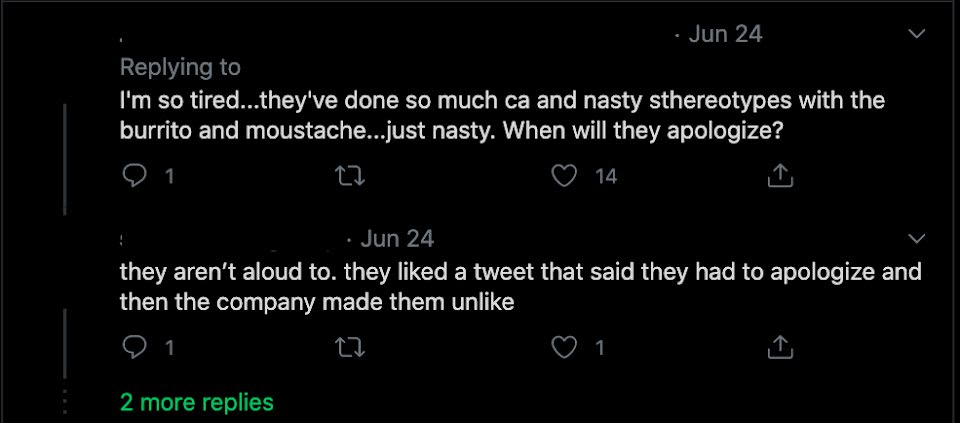
Task: Show the 2 more replies
Action: [x=196, y=402]
